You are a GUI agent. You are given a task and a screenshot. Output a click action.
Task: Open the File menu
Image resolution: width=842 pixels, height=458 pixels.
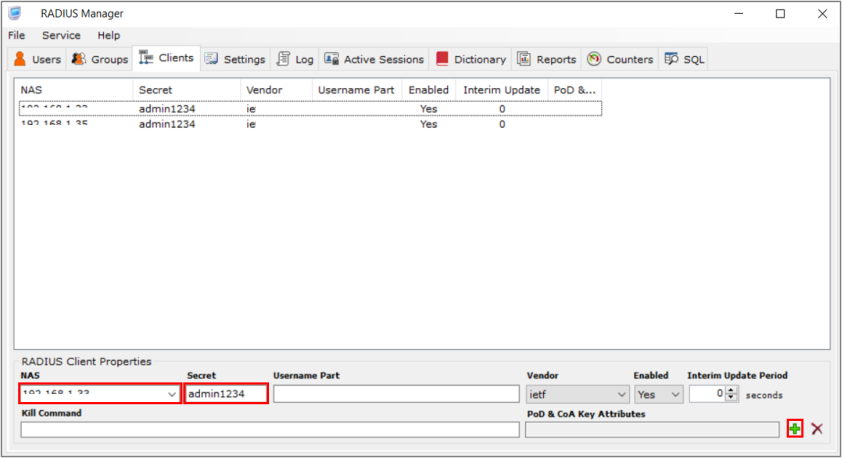(19, 35)
